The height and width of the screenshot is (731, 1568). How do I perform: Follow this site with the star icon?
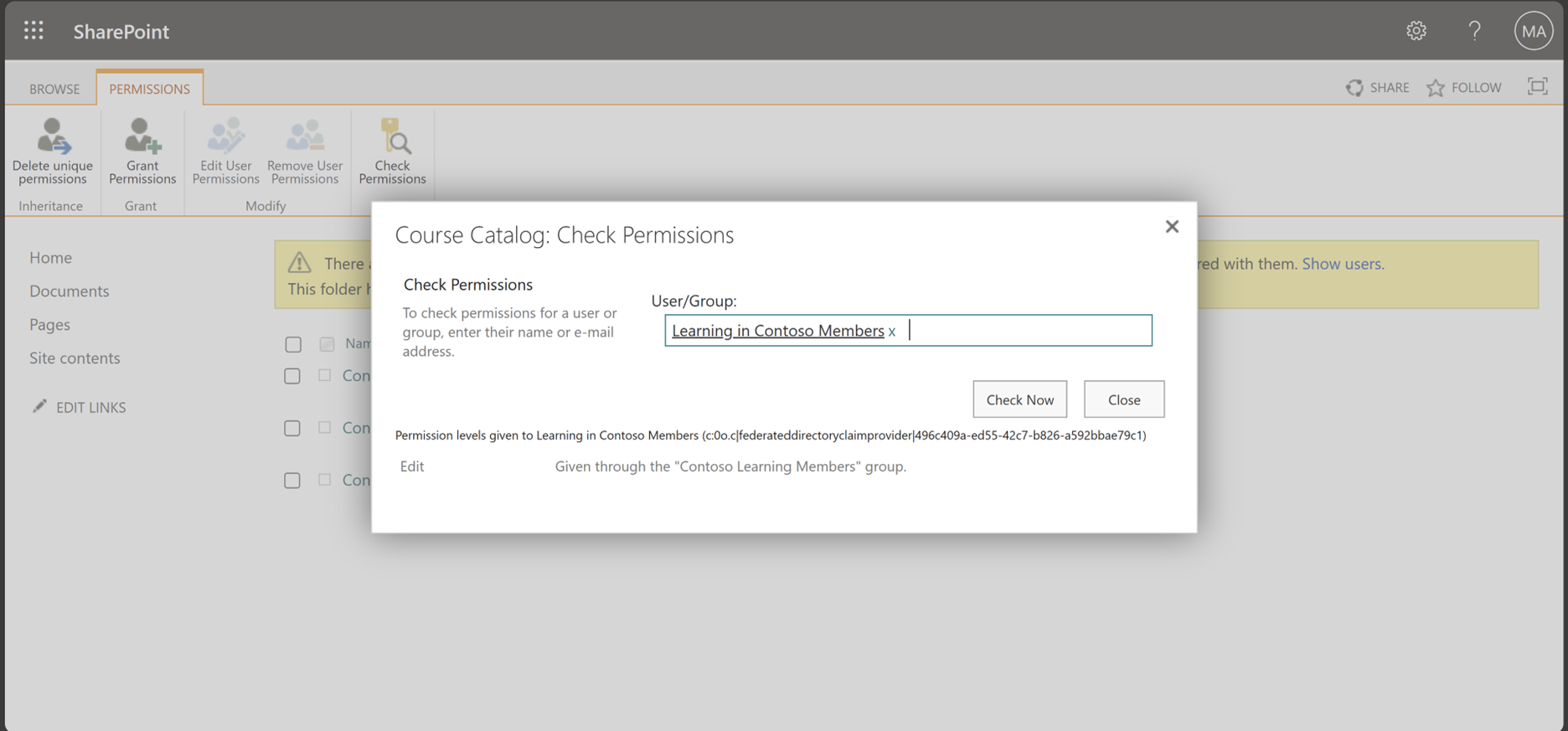[1436, 88]
